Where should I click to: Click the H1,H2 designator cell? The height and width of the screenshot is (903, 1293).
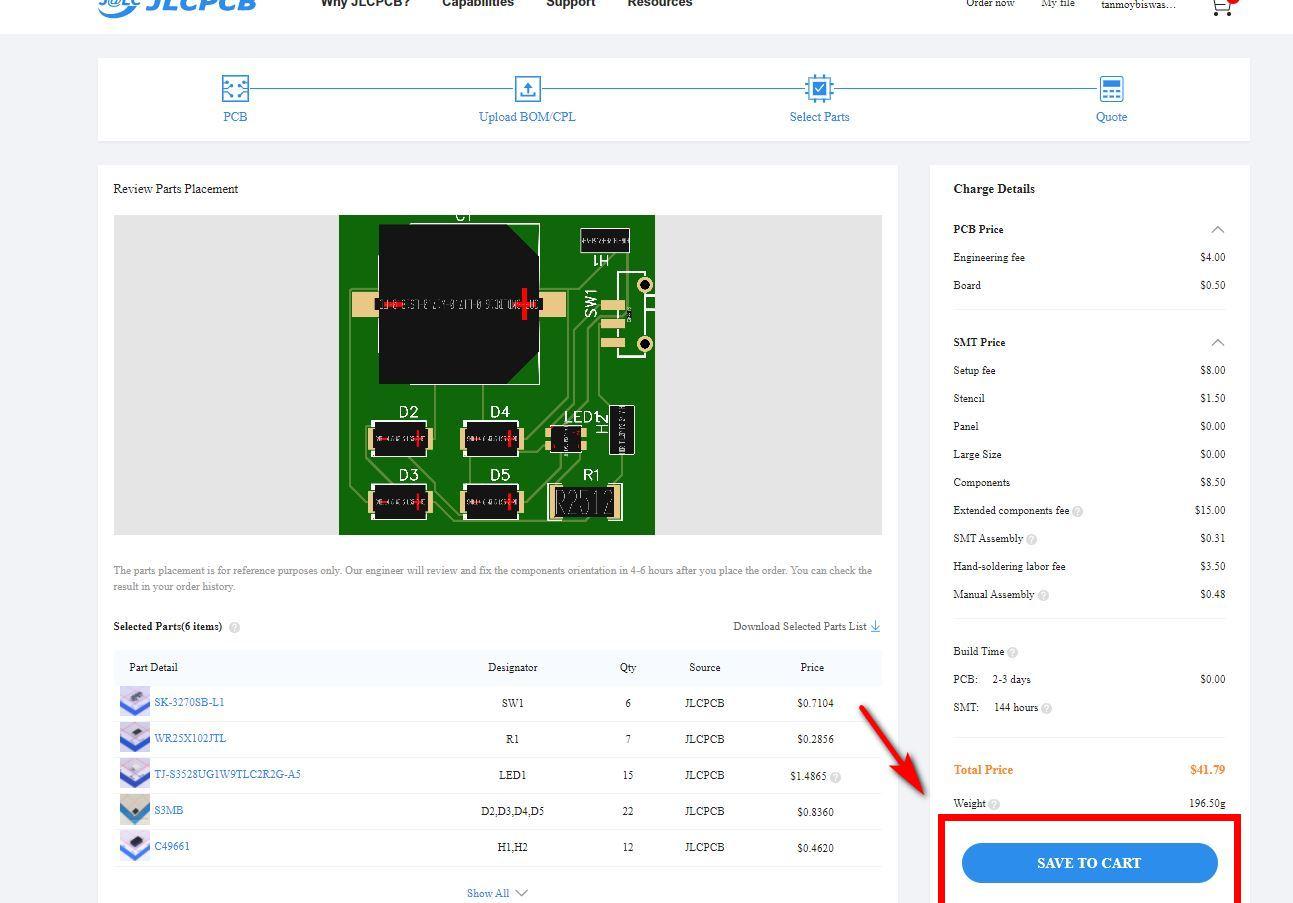[512, 847]
